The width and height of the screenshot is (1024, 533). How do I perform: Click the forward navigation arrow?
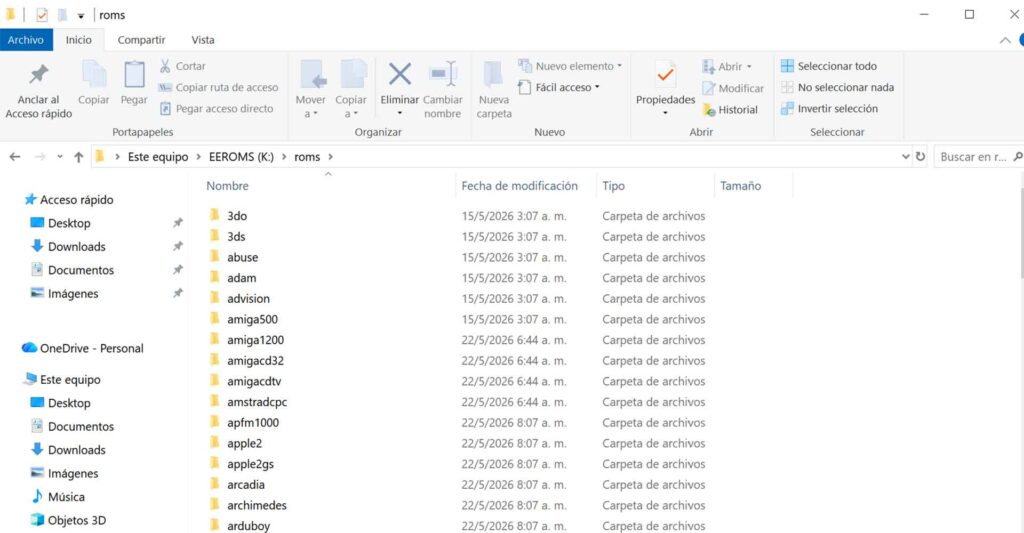[x=40, y=157]
